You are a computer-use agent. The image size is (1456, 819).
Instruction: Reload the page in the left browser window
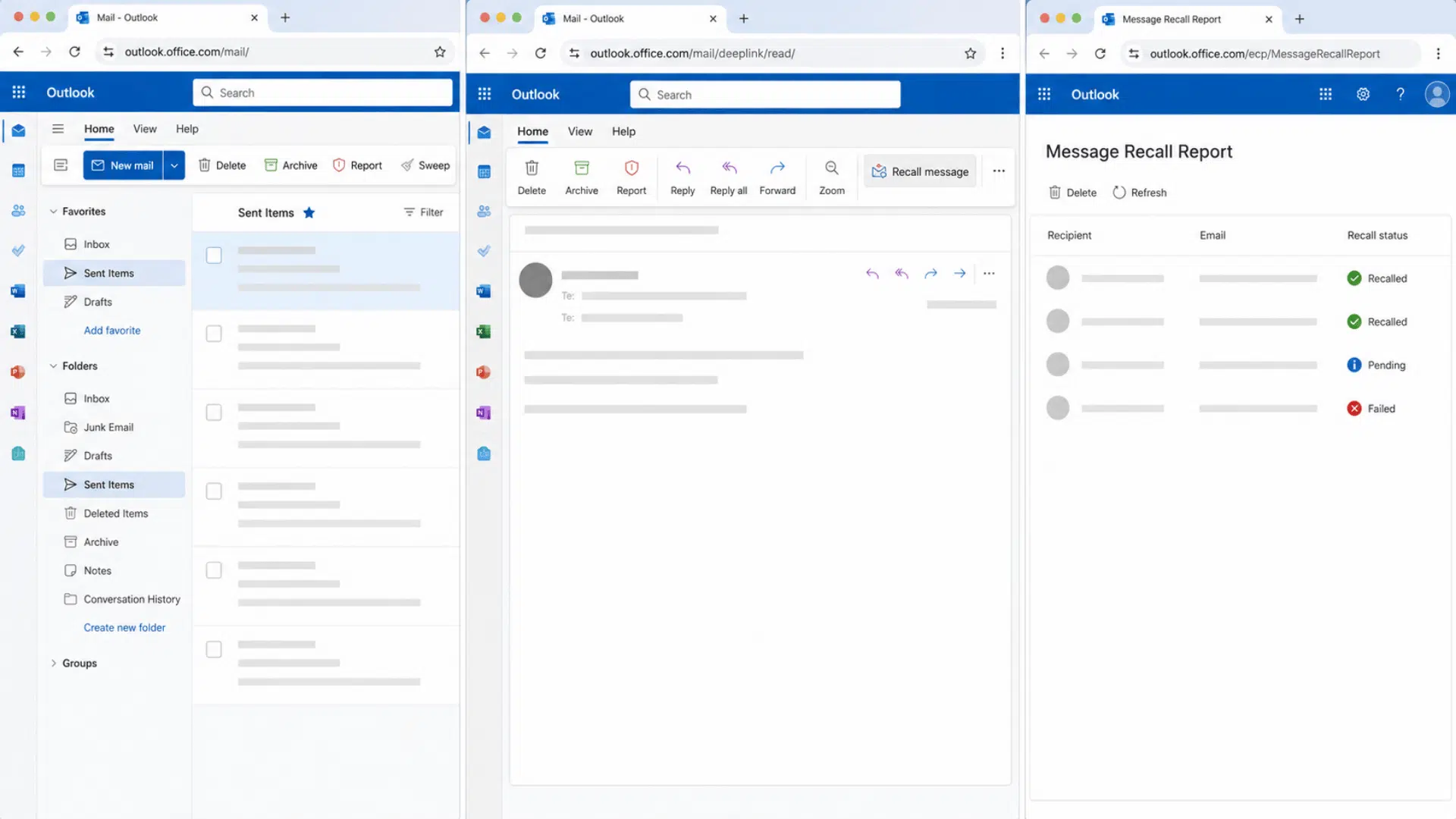point(74,52)
